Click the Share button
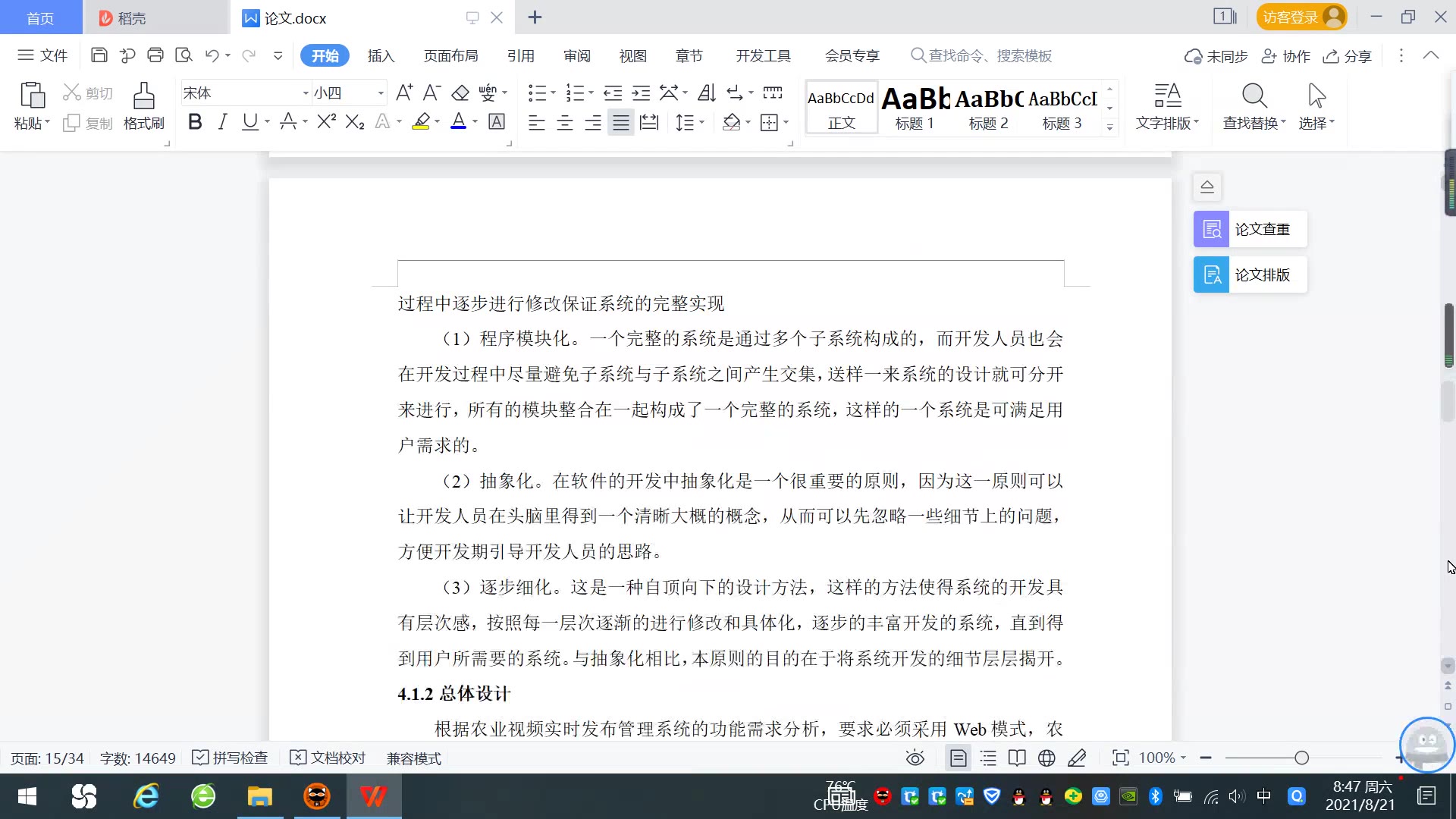 pos(1348,56)
